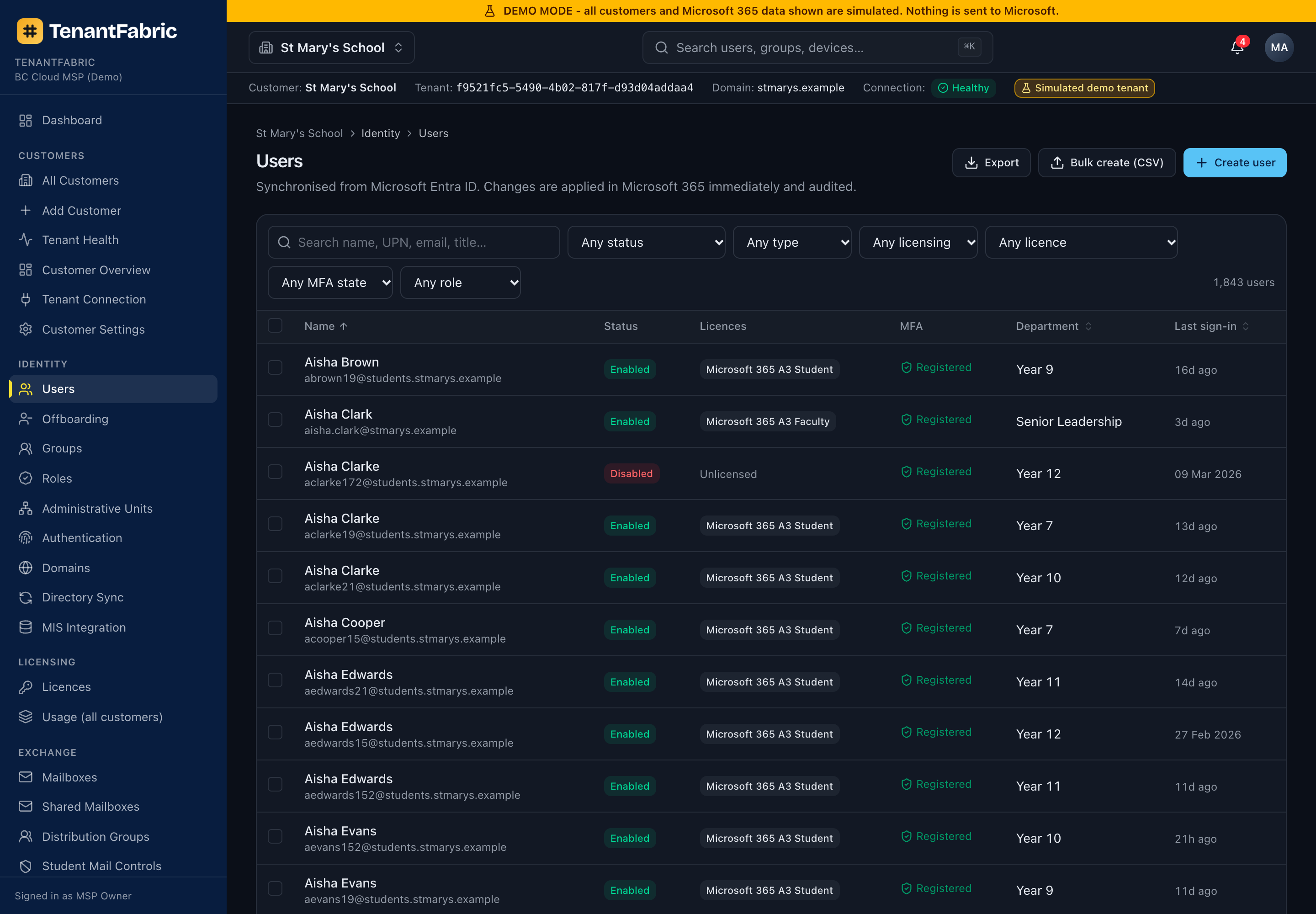
Task: Select the Aisha Clark row checkbox
Action: [276, 420]
